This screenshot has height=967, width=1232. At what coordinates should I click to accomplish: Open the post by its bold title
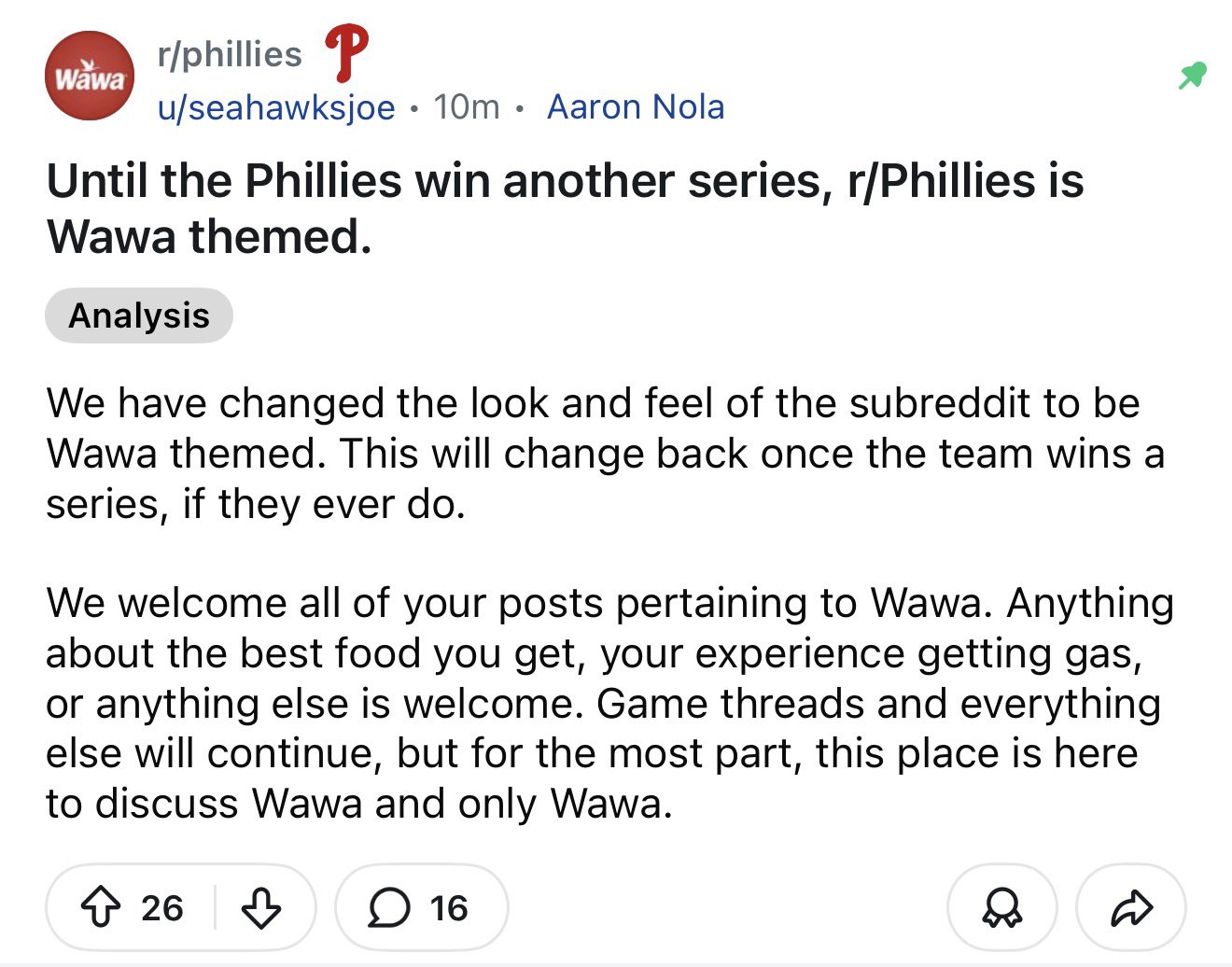point(565,207)
